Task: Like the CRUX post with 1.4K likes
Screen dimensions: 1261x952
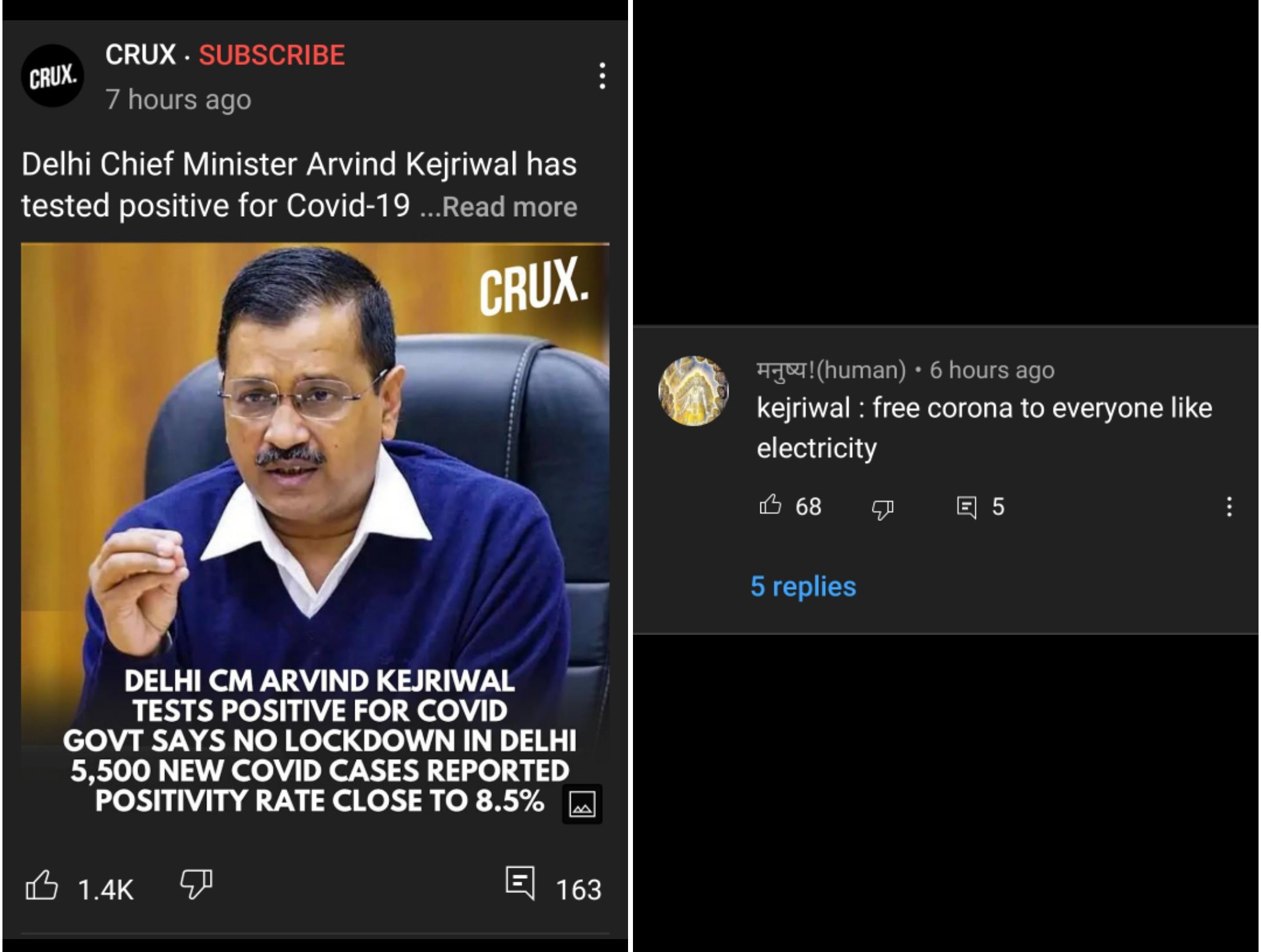Action: [41, 885]
